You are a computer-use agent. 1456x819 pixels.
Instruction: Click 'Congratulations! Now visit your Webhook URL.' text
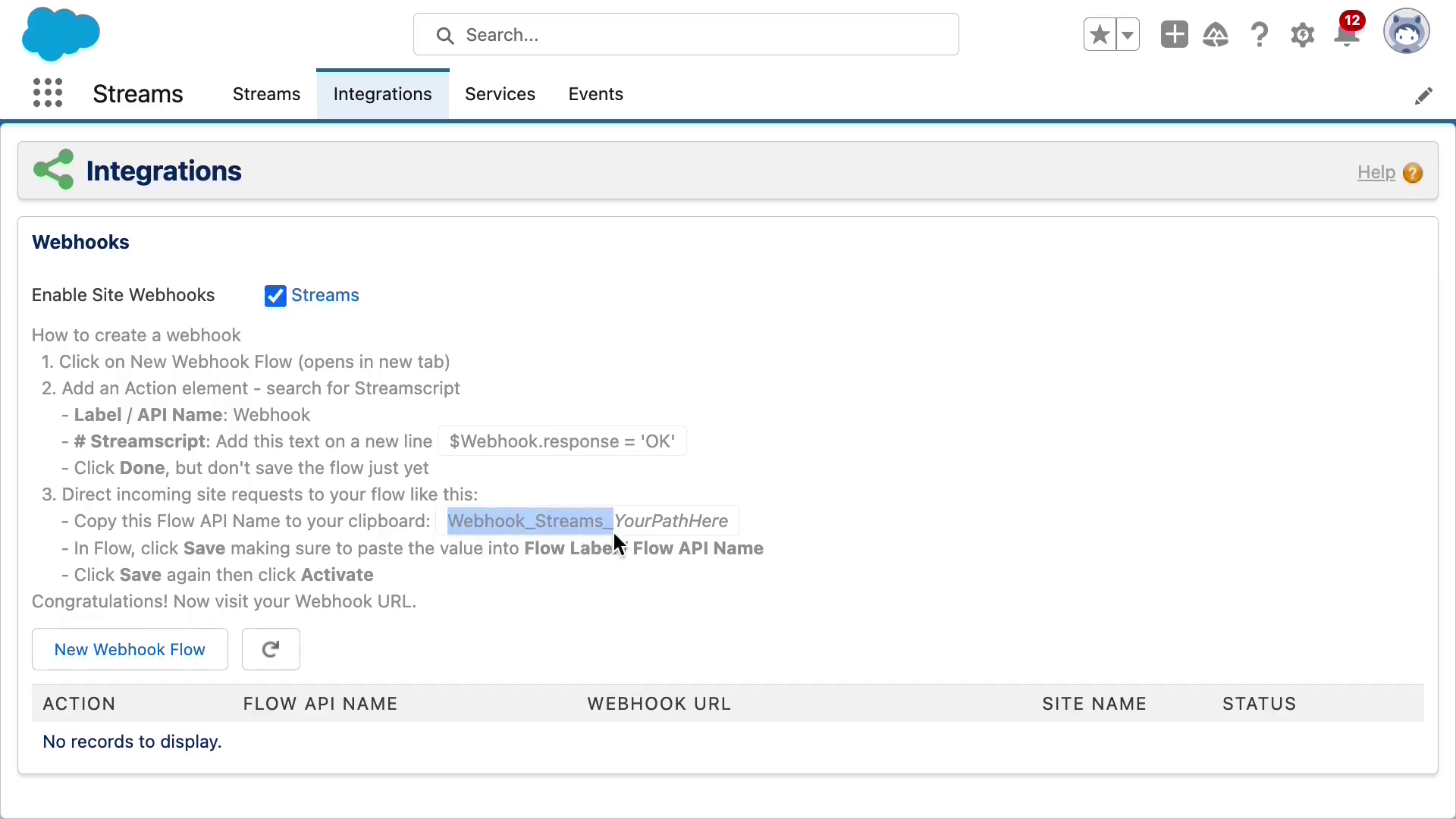tap(224, 601)
